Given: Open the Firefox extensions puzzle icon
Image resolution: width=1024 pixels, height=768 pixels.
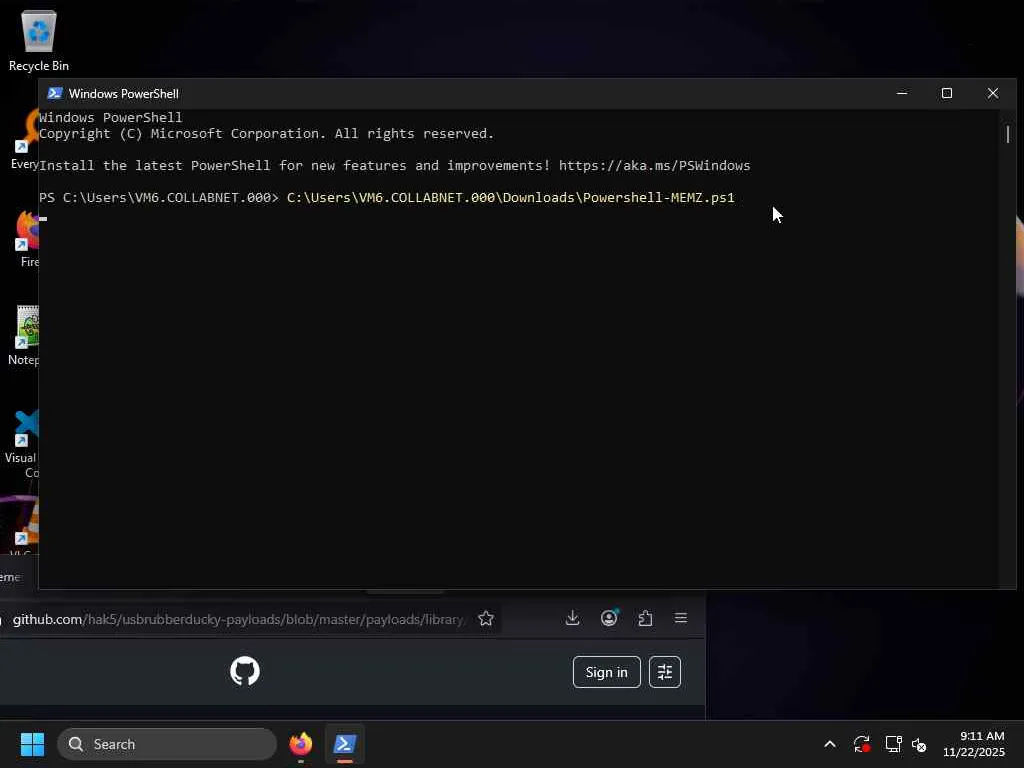Looking at the screenshot, I should [645, 618].
